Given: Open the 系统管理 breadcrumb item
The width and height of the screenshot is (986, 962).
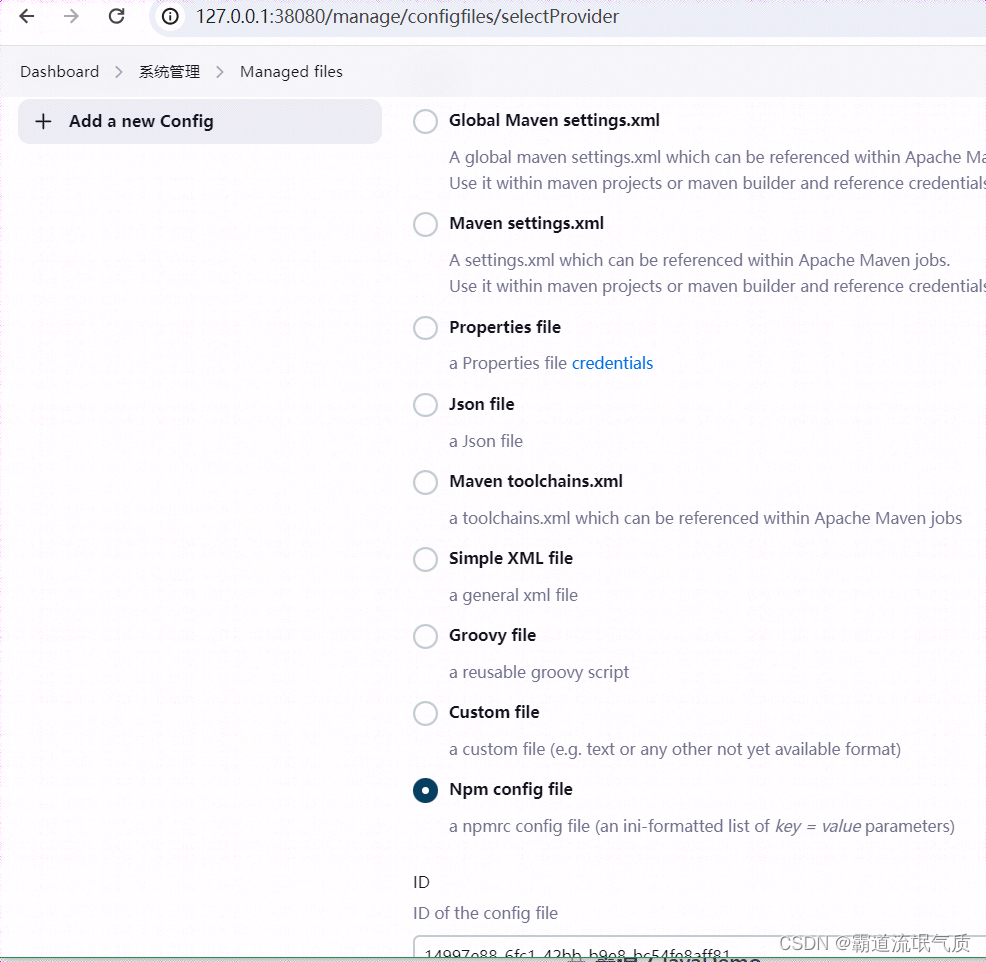Looking at the screenshot, I should (x=169, y=71).
